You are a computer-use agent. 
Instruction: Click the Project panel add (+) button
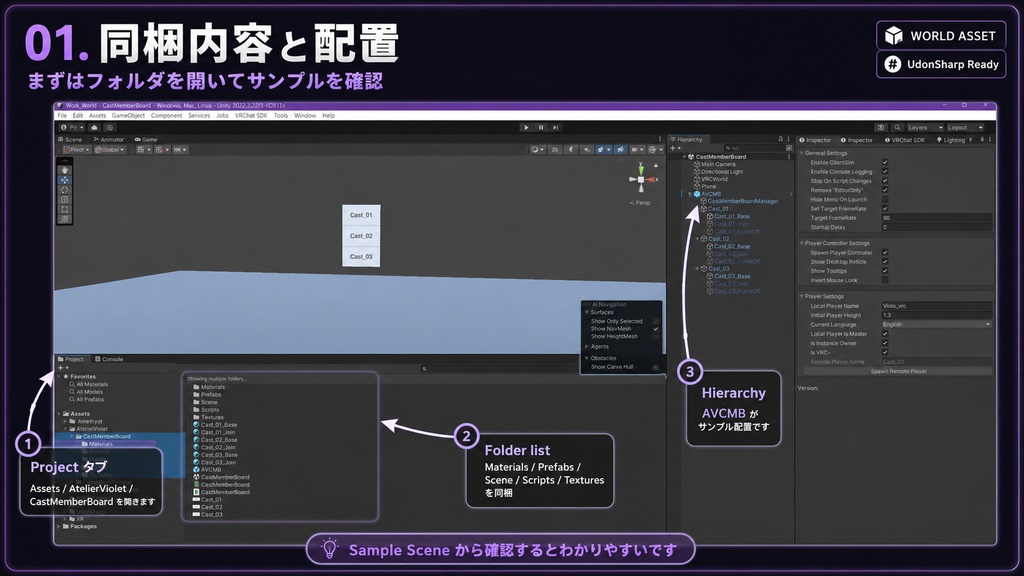click(x=61, y=368)
